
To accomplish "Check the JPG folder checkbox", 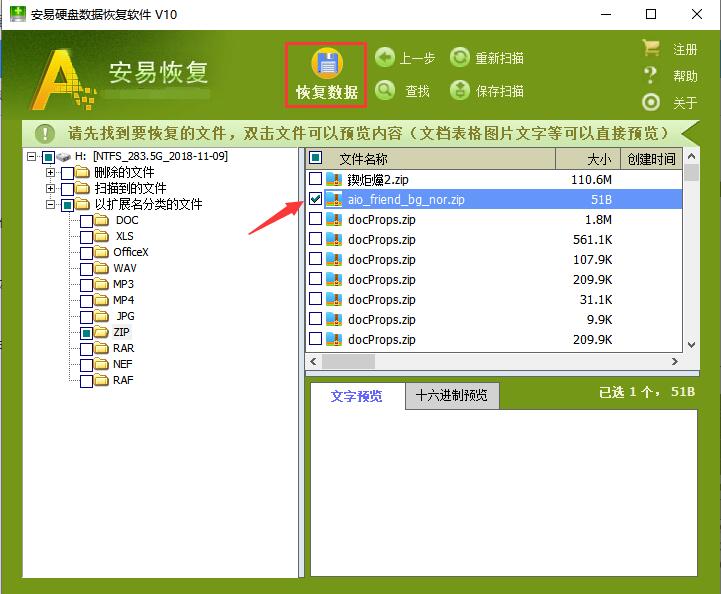I will [x=86, y=317].
